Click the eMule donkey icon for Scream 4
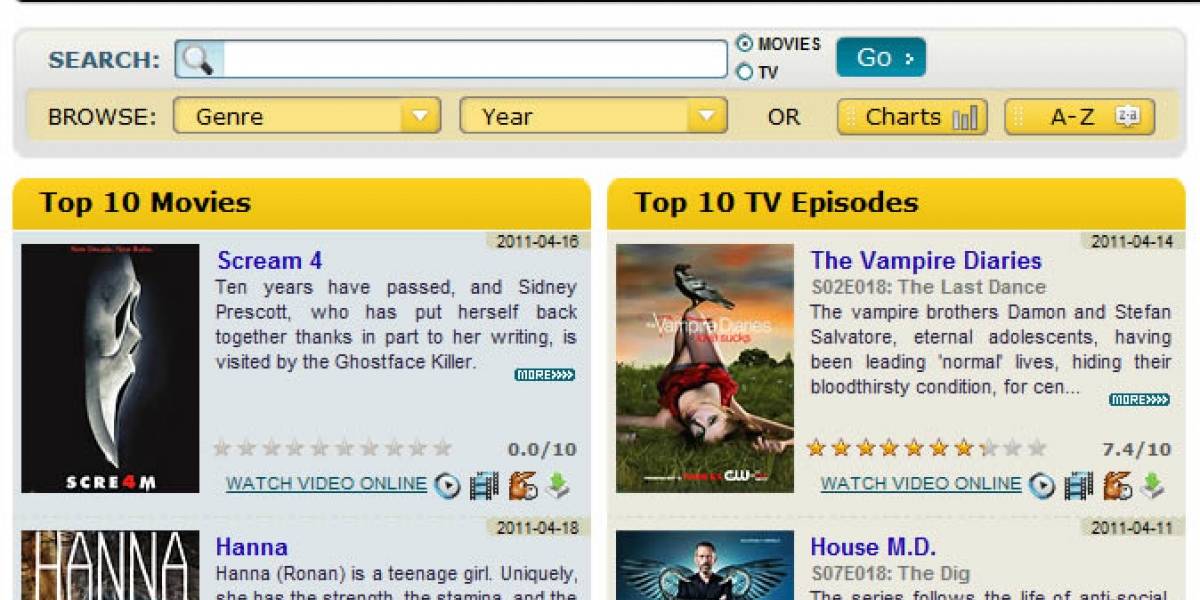 pos(522,486)
